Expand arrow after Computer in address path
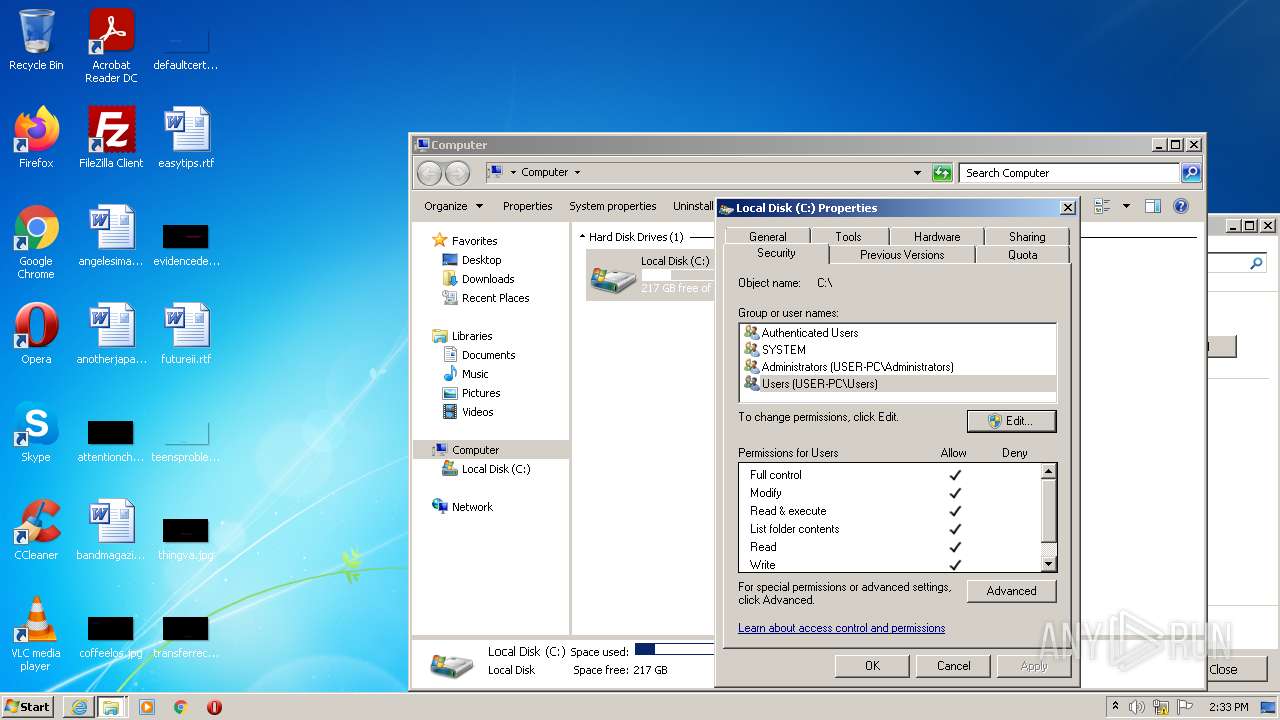Screen dimensions: 1280x720 (577, 173)
